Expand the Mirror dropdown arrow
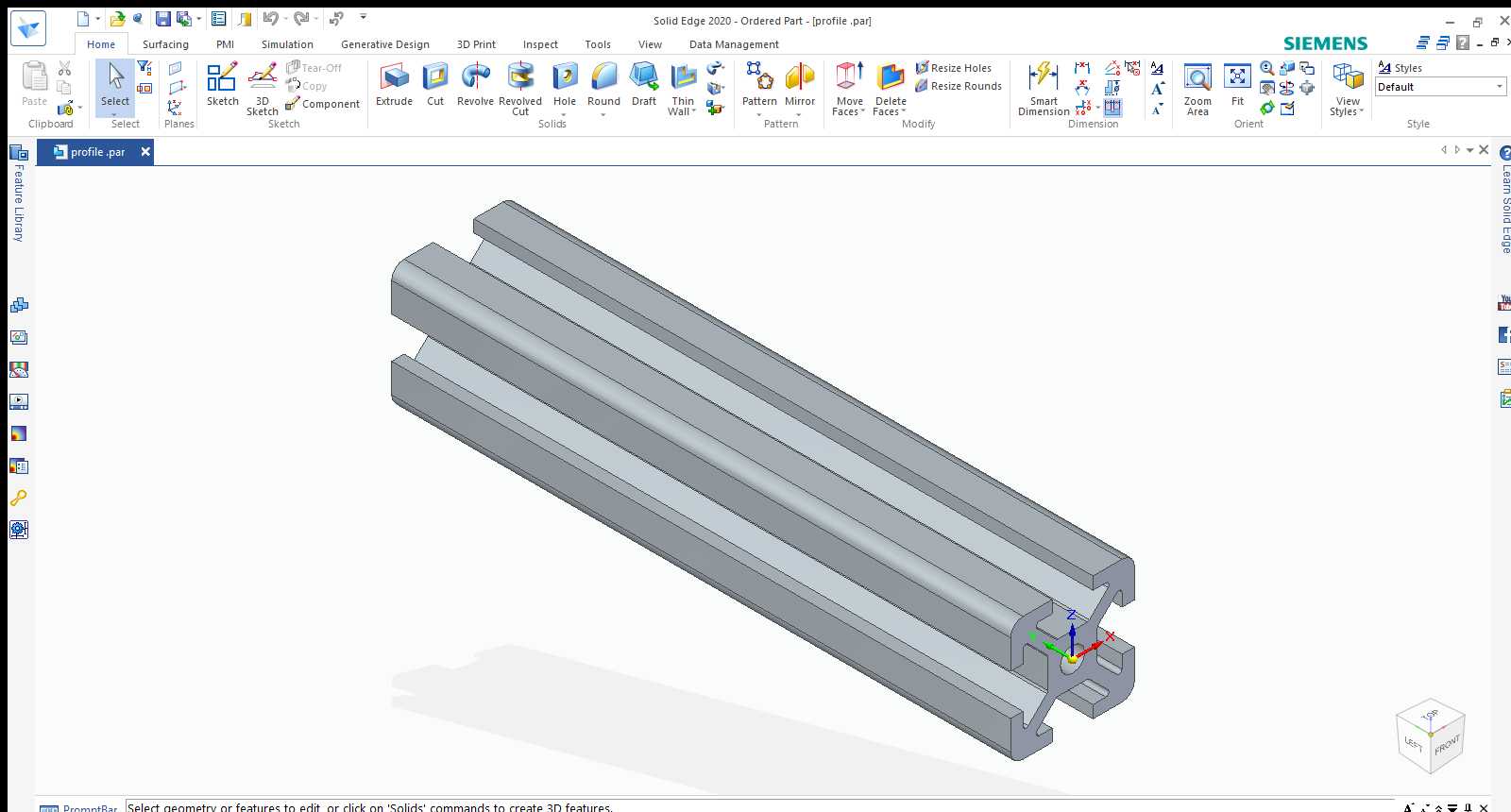Image resolution: width=1511 pixels, height=812 pixels. tap(799, 115)
